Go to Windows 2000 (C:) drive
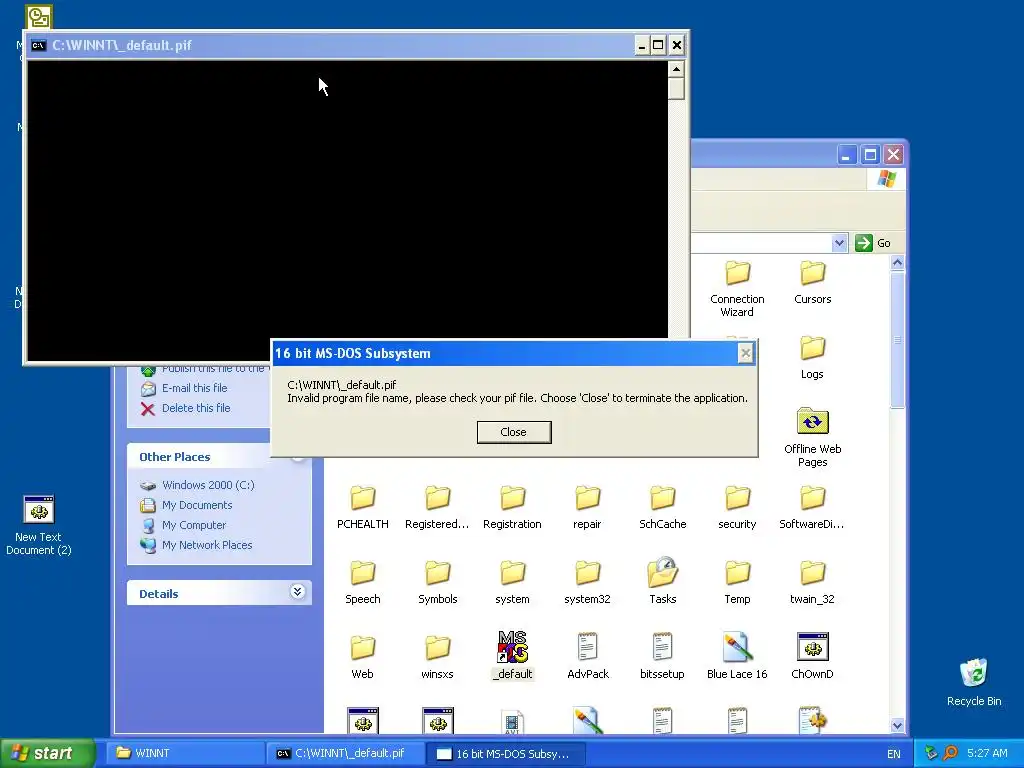Image resolution: width=1024 pixels, height=768 pixels. point(208,485)
